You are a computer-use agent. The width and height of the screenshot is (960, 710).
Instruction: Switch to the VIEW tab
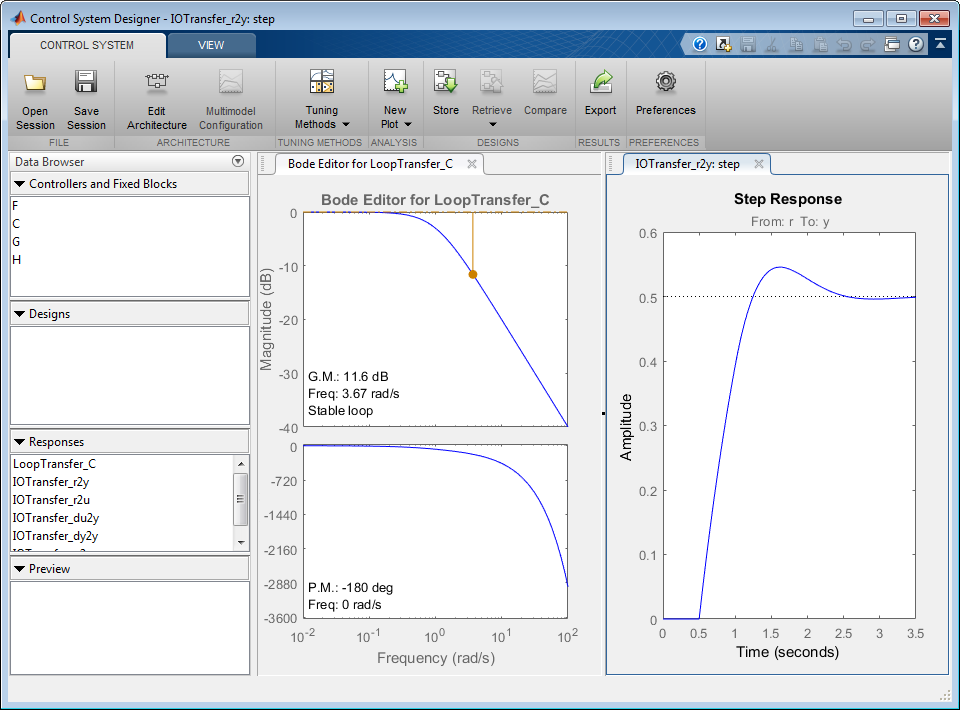pos(211,45)
